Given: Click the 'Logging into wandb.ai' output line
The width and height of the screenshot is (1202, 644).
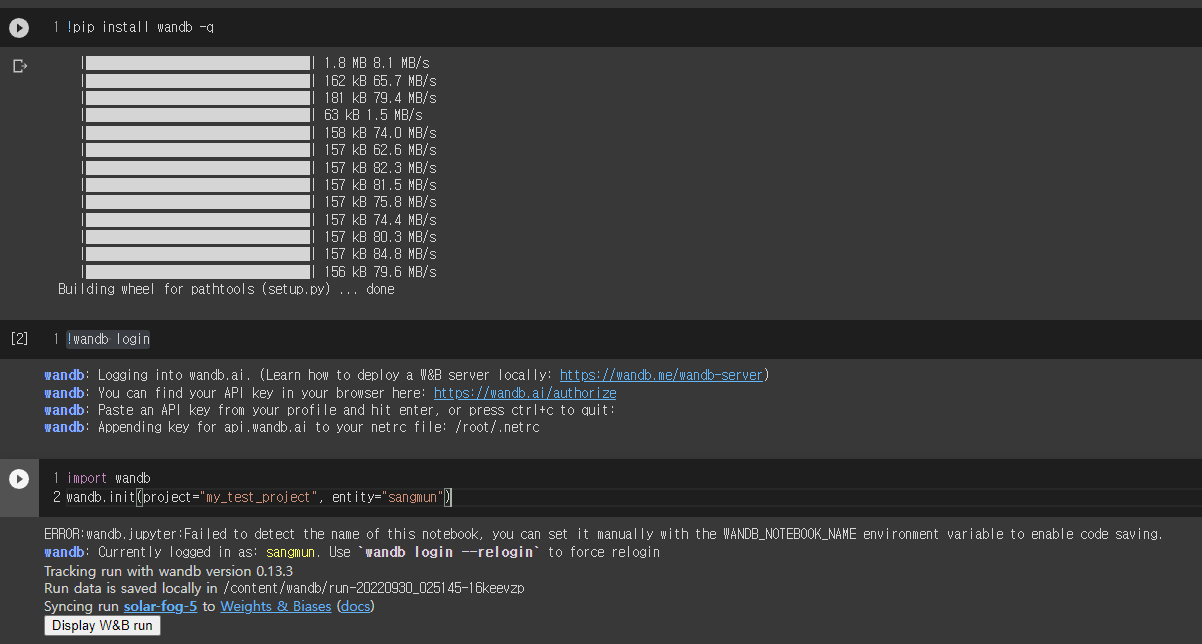Looking at the screenshot, I should coord(406,375).
